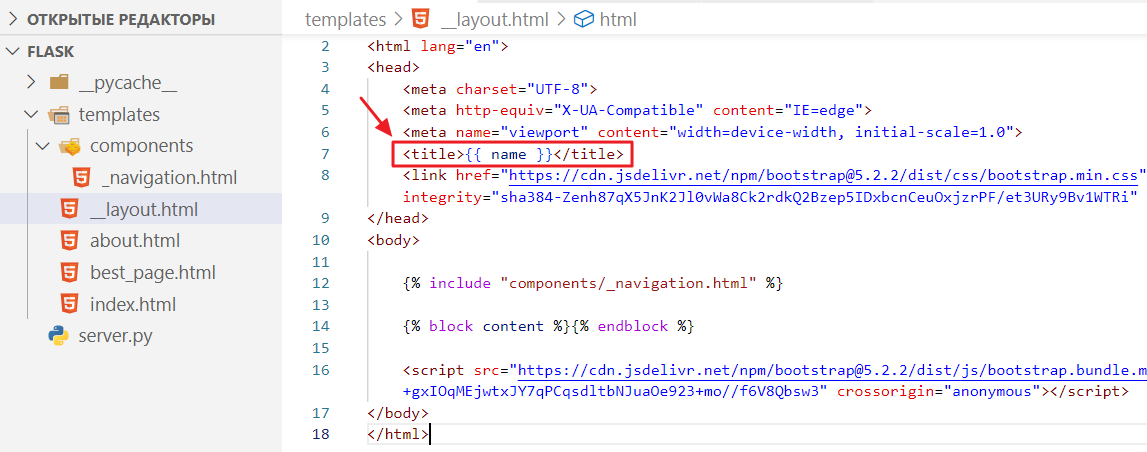
Task: Collapse the templates folder chevron
Action: tap(31, 115)
